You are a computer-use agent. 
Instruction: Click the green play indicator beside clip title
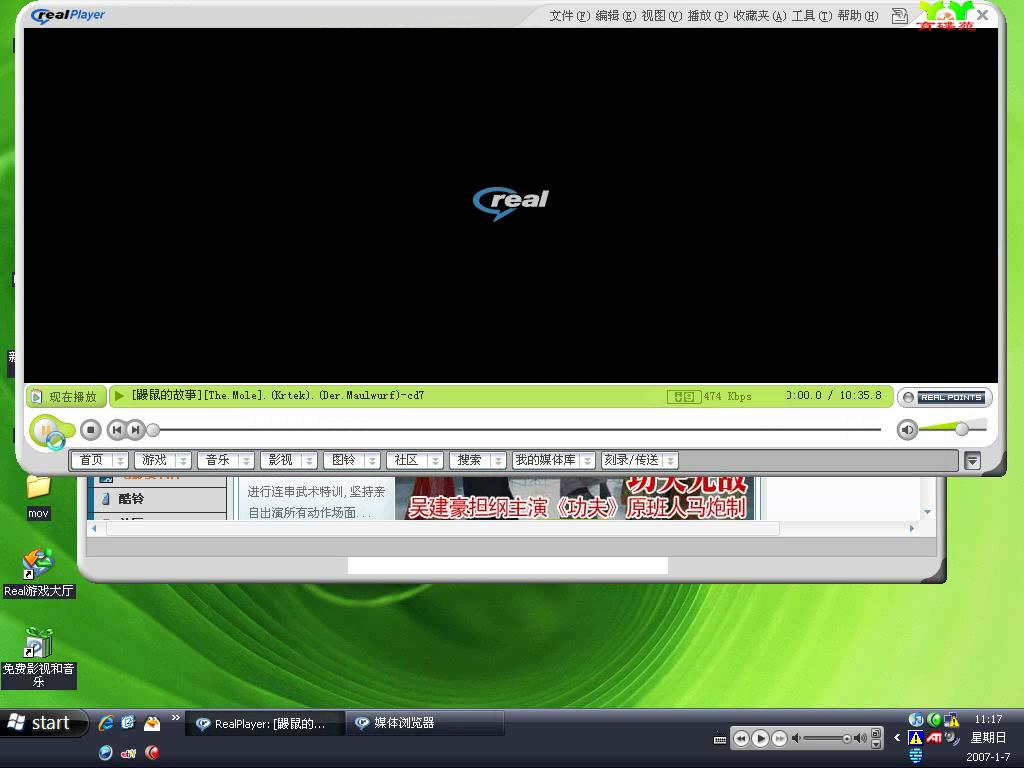tap(119, 396)
